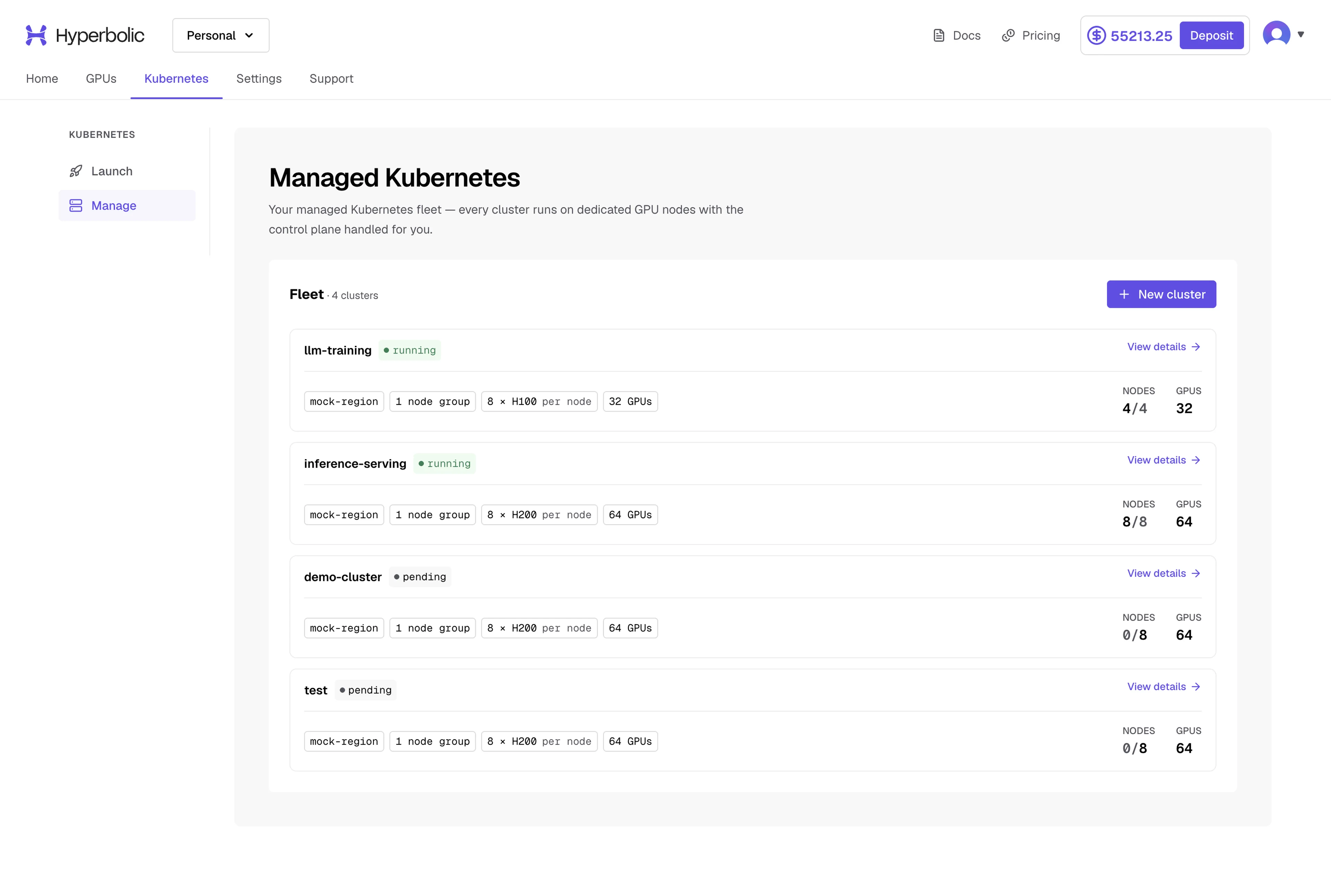Screen dimensions: 1331x896
Task: View details for inference-serving cluster
Action: pyautogui.click(x=1164, y=460)
